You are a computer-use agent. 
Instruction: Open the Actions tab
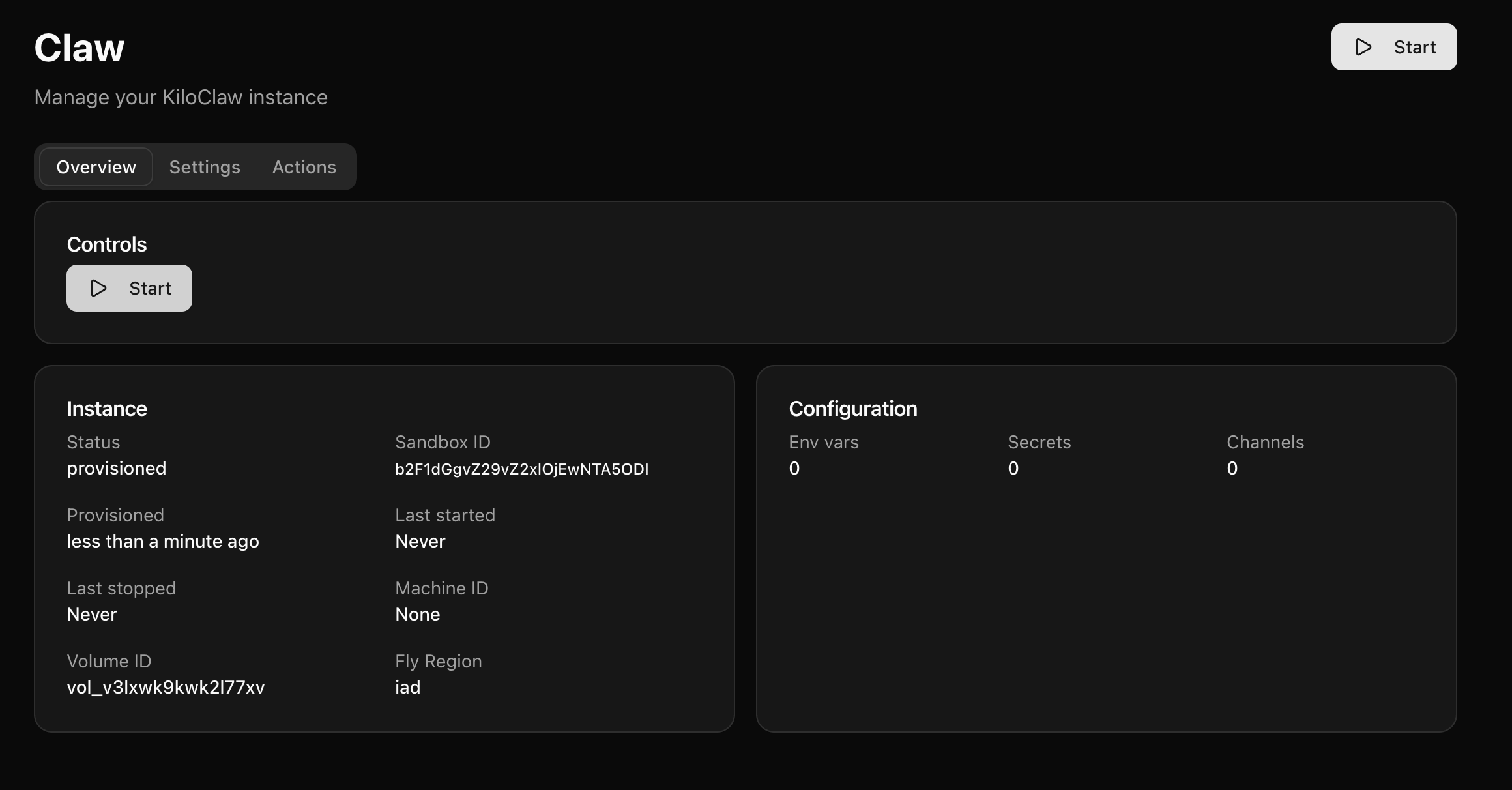(x=304, y=167)
